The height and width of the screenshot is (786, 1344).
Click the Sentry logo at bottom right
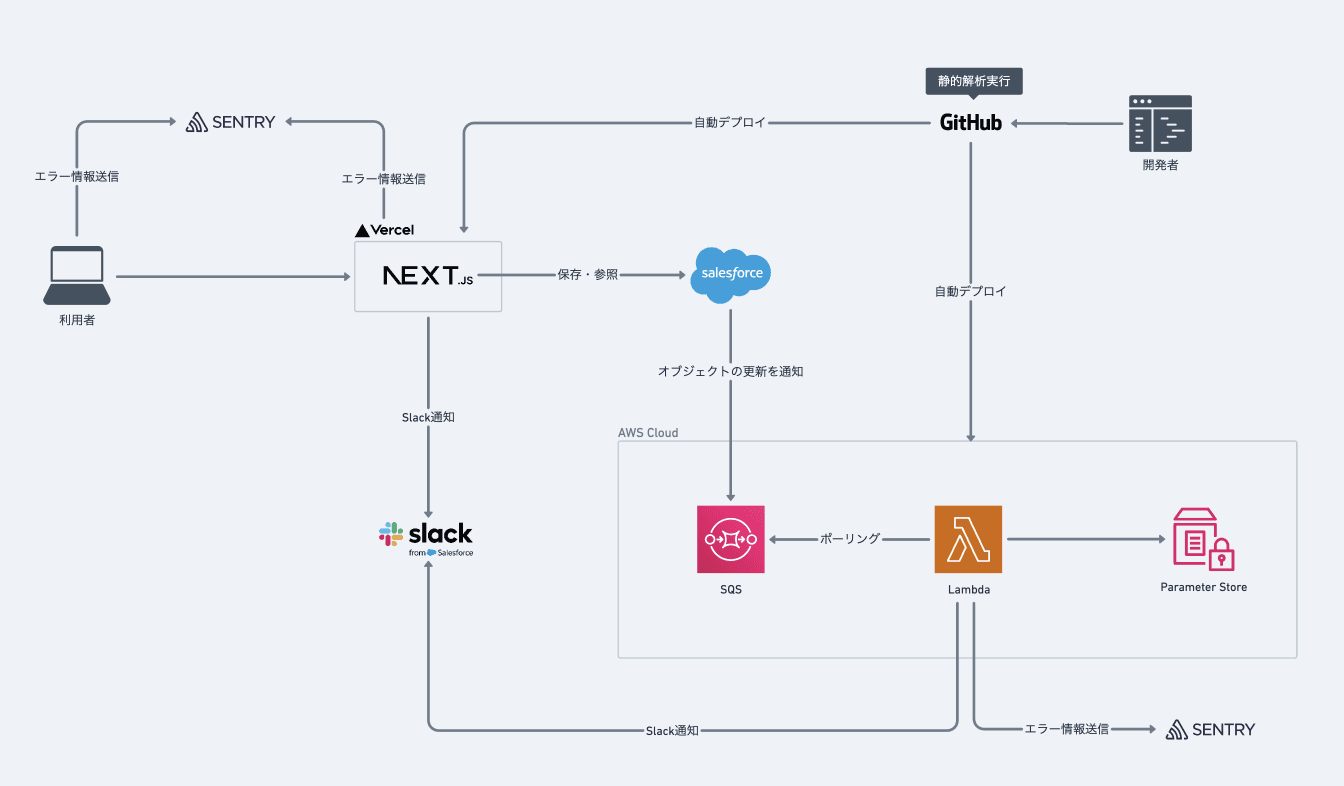[x=1210, y=729]
